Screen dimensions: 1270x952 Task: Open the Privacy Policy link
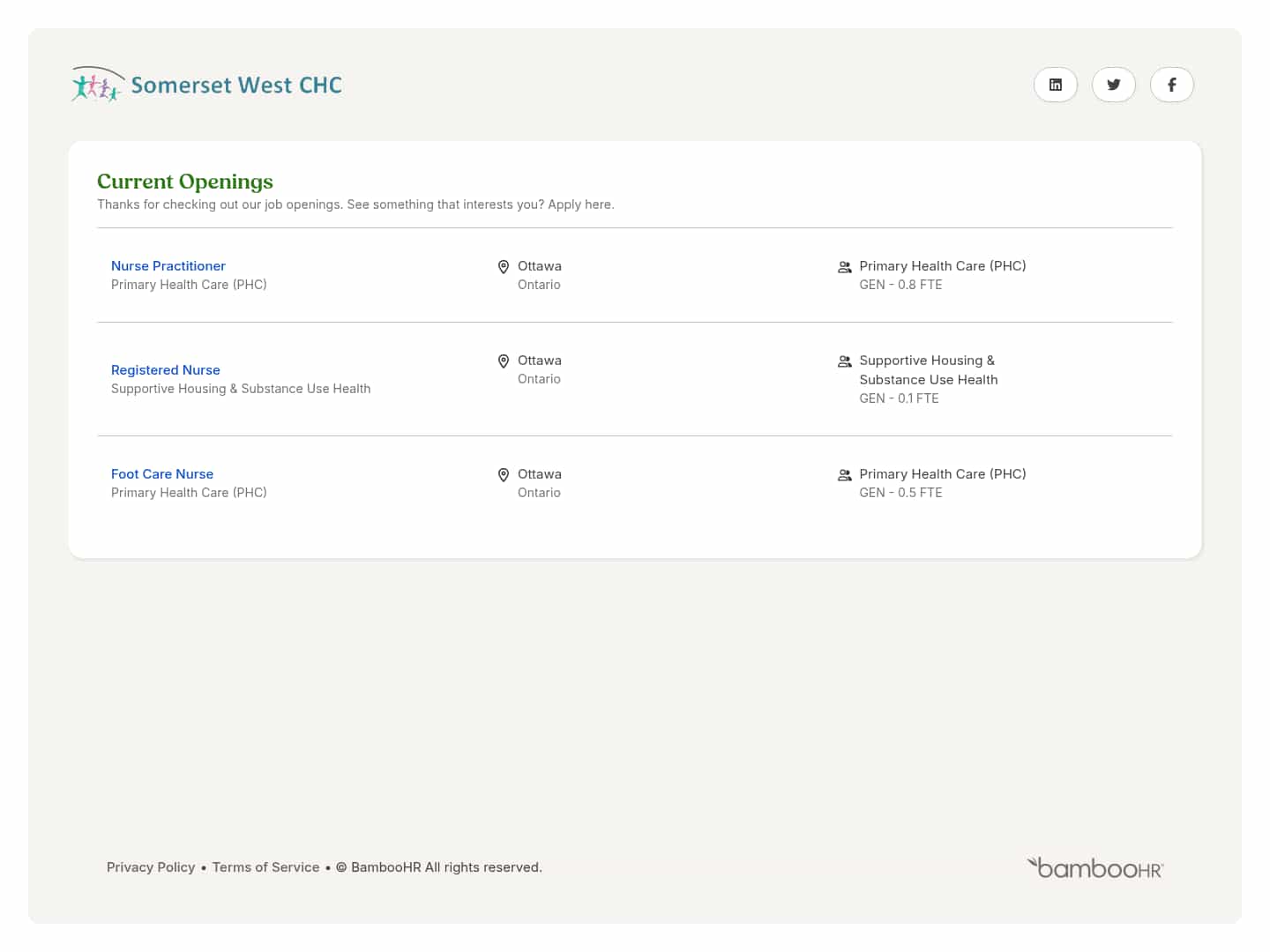point(151,867)
